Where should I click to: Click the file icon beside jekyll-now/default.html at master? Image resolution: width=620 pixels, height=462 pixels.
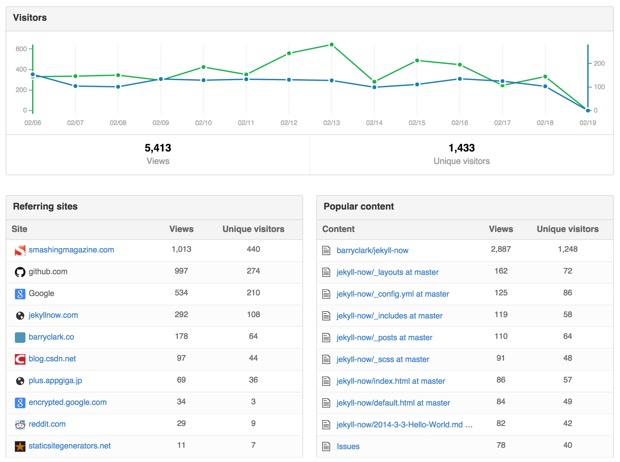(326, 403)
